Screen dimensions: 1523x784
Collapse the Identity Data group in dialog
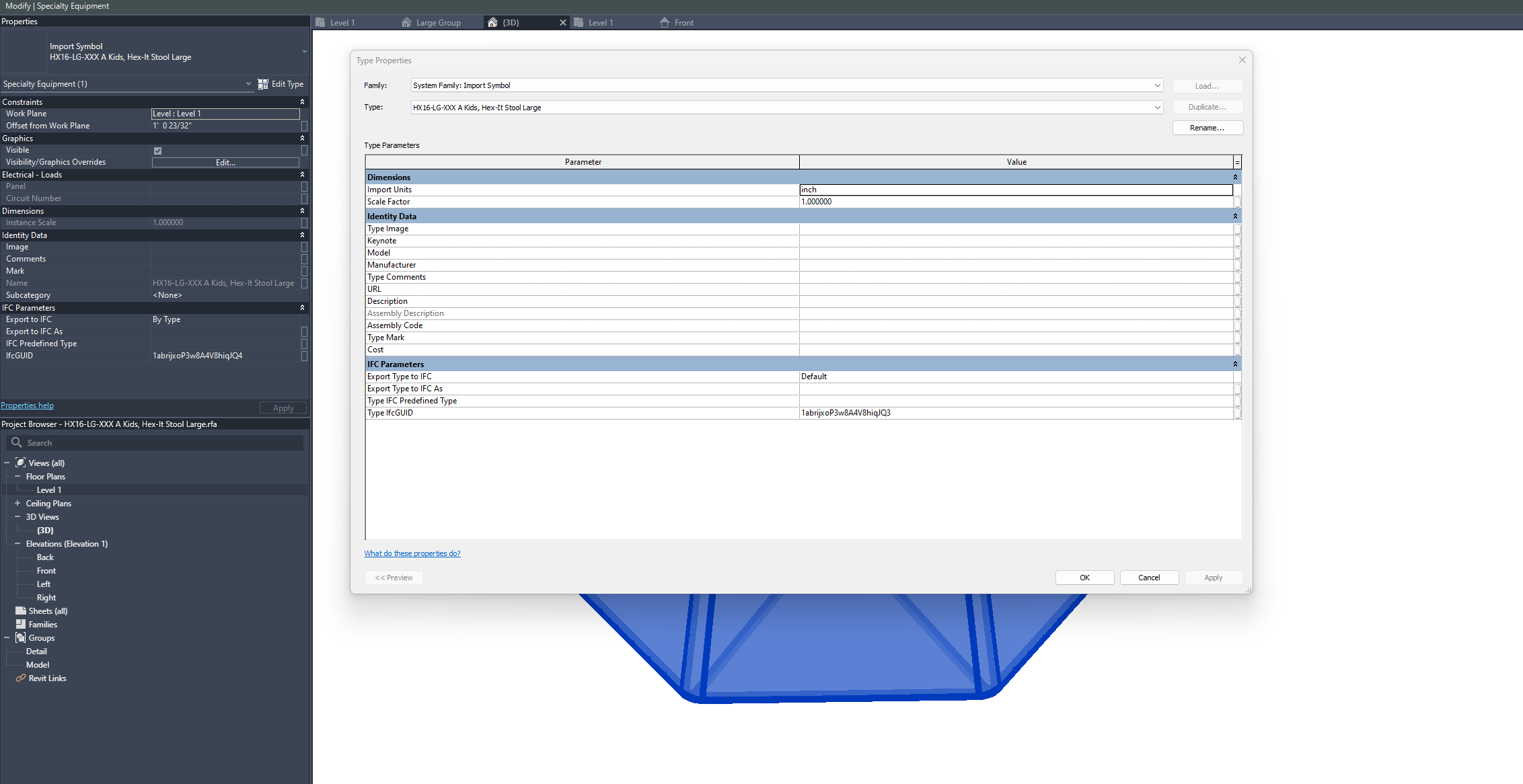pyautogui.click(x=1235, y=217)
